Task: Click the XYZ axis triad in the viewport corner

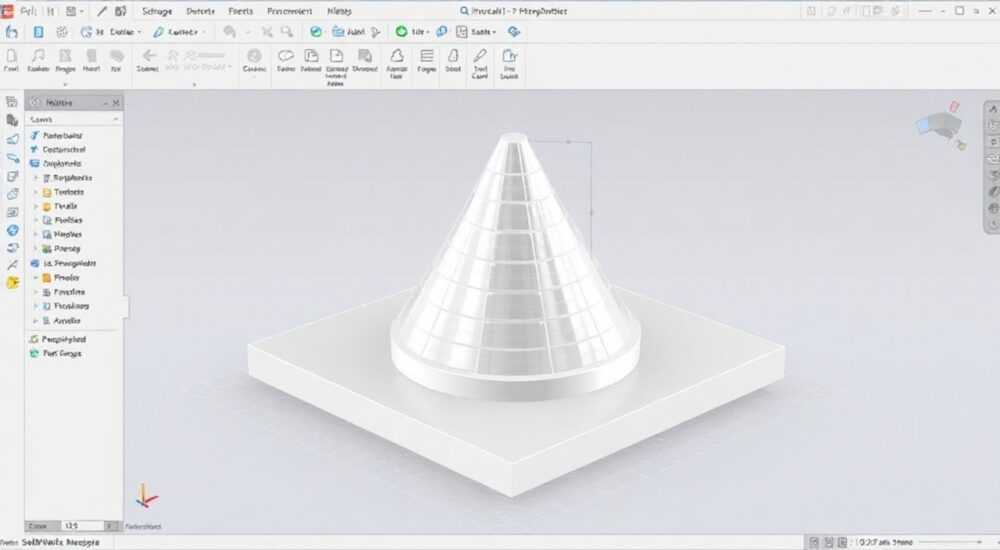Action: coord(146,496)
